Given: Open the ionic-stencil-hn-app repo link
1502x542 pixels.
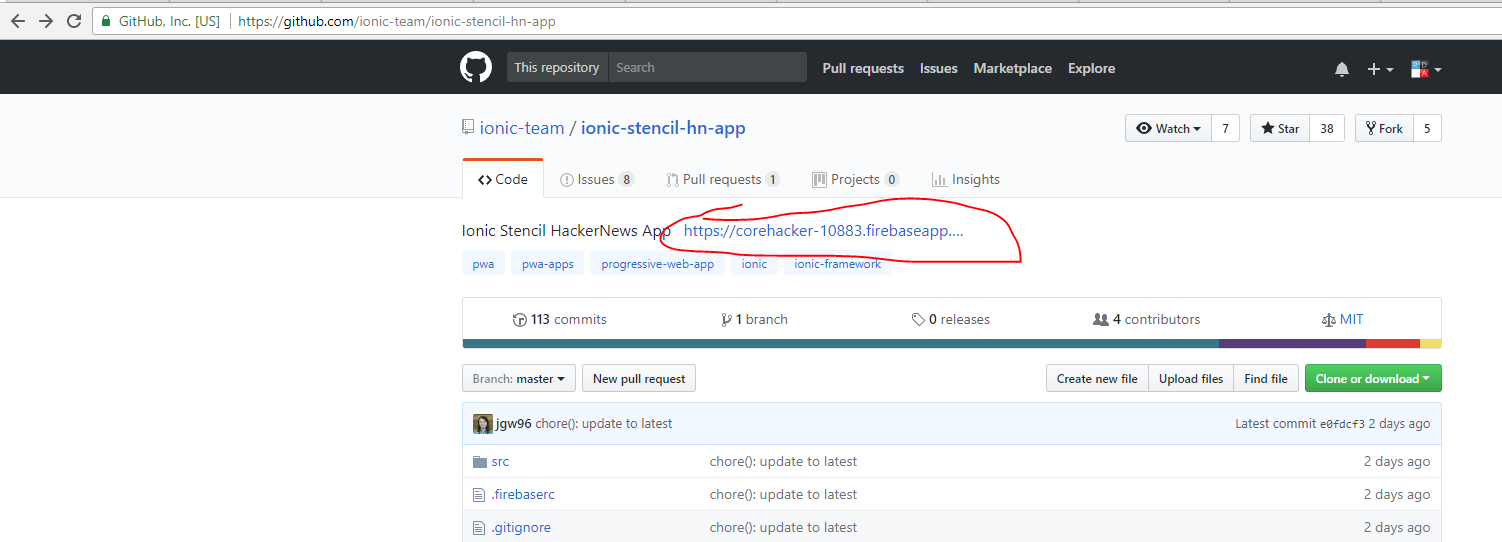Looking at the screenshot, I should click(x=663, y=128).
